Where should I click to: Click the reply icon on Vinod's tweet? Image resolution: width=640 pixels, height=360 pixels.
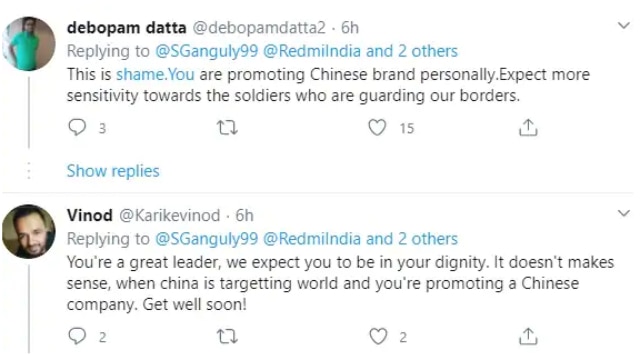coord(77,336)
